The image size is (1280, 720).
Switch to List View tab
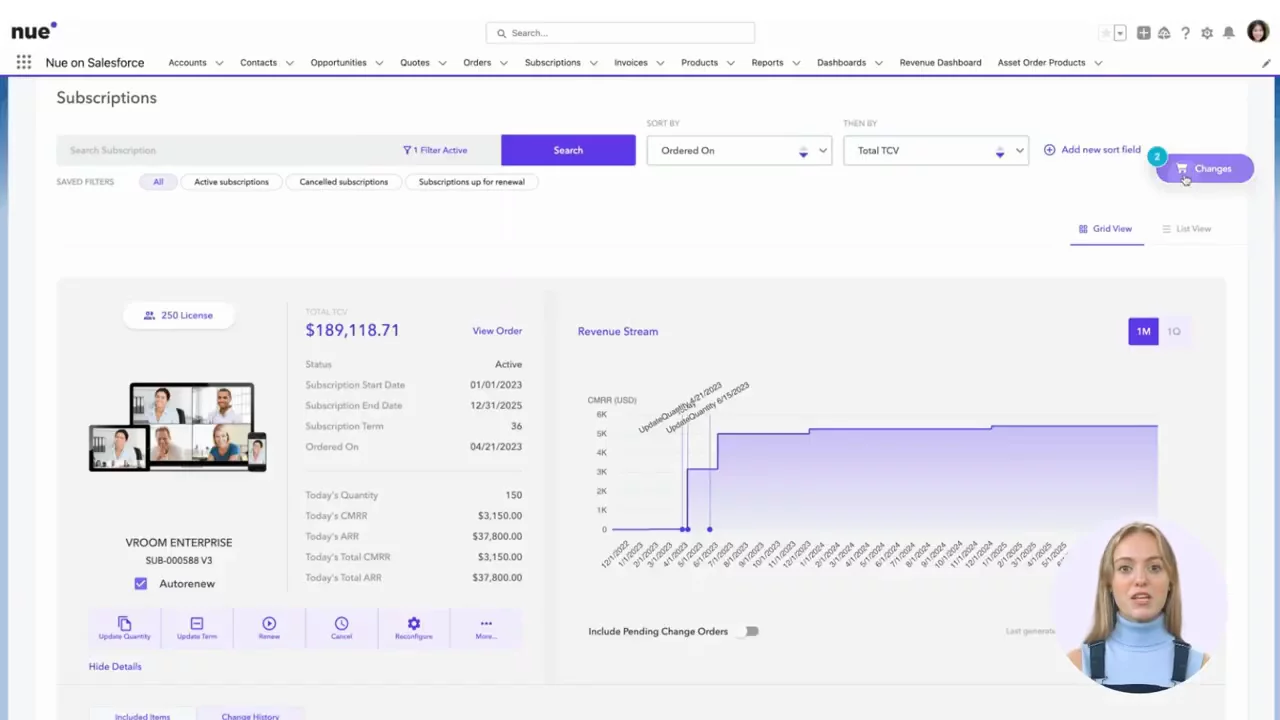(x=1186, y=229)
